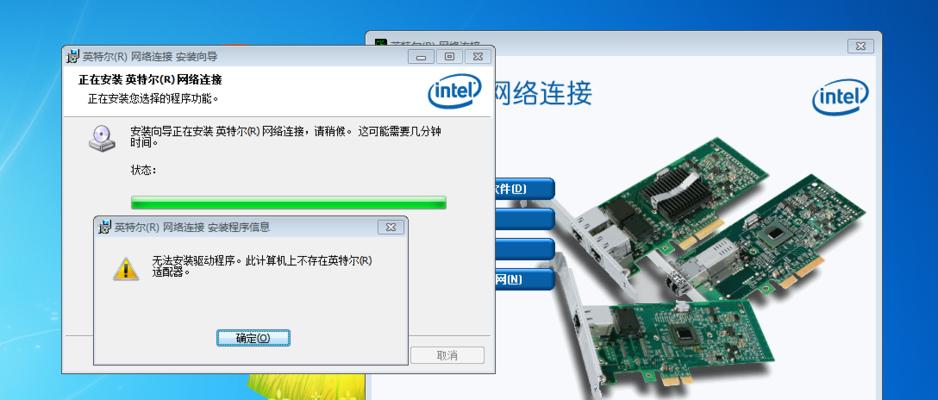Viewport: 938px width, 400px height.
Task: Click the 网络连接 heading in the background window
Action: tap(543, 93)
